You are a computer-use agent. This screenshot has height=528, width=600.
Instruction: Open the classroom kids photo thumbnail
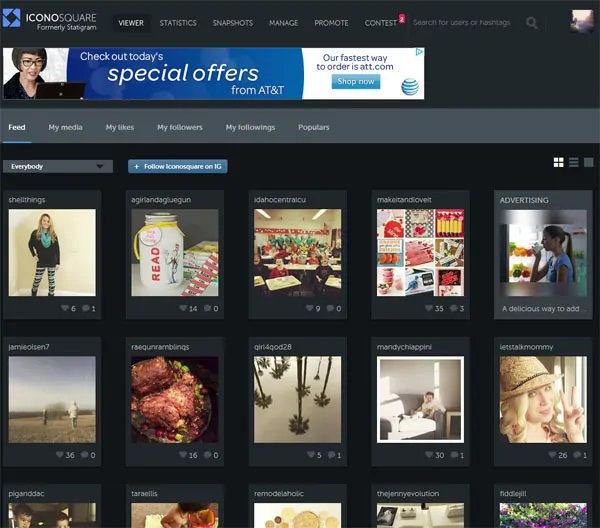298,253
